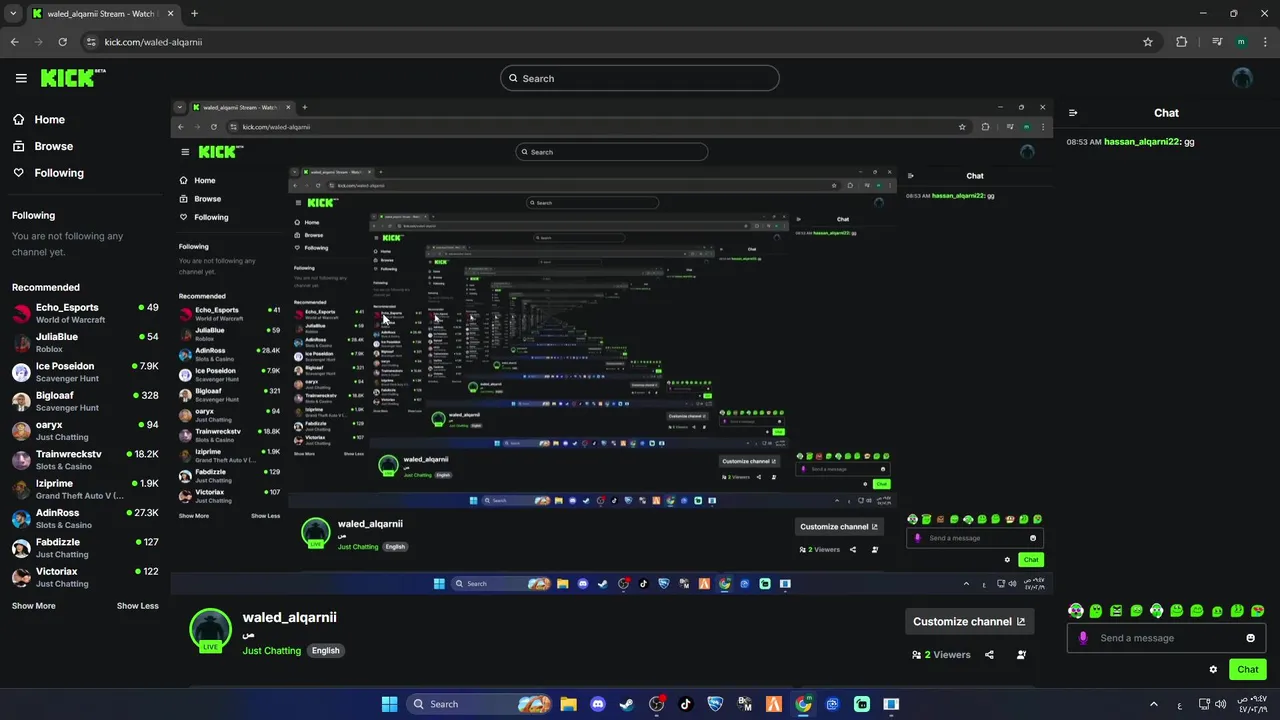Click the green KICK logo
Image resolution: width=1280 pixels, height=720 pixels.
(73, 78)
